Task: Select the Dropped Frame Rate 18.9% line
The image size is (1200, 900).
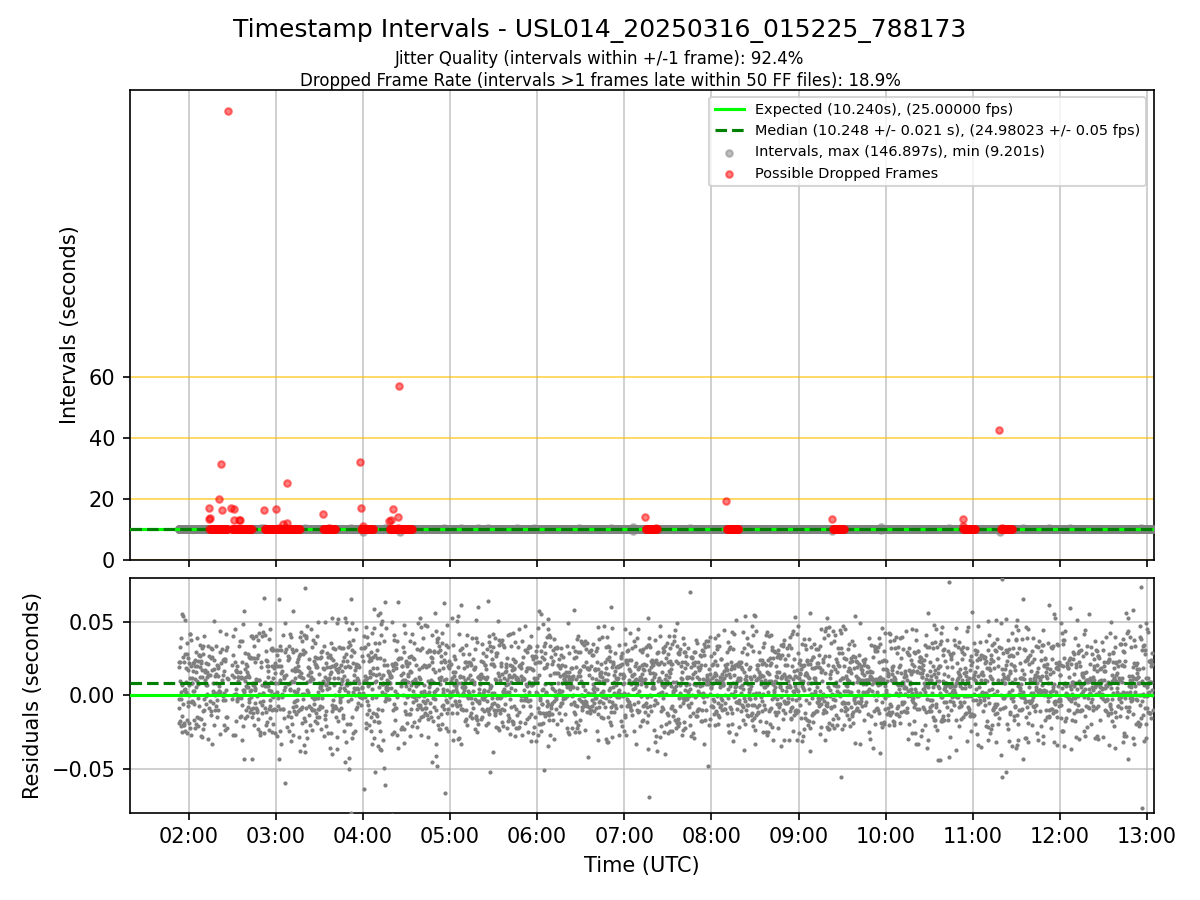Action: tap(600, 80)
